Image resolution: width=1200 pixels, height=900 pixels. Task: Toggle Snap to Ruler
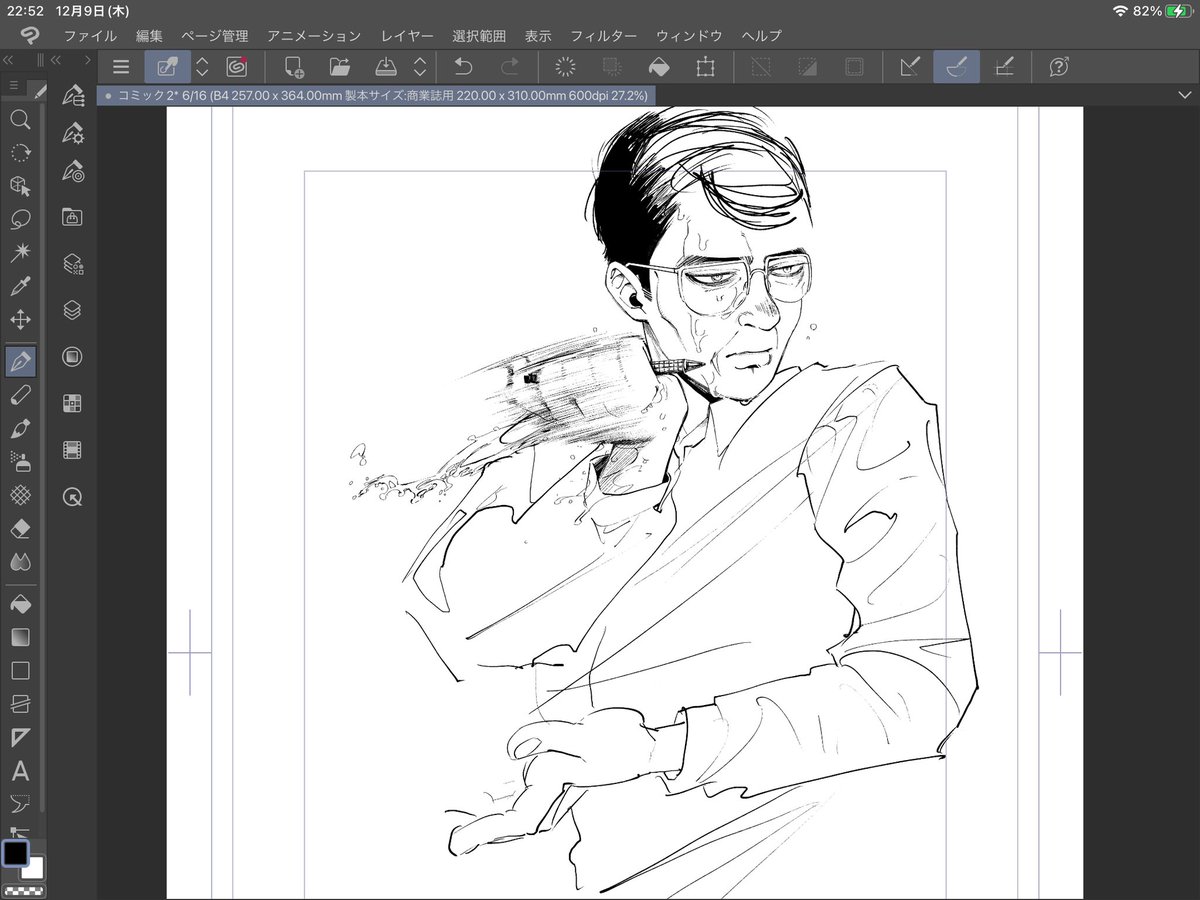coord(910,67)
